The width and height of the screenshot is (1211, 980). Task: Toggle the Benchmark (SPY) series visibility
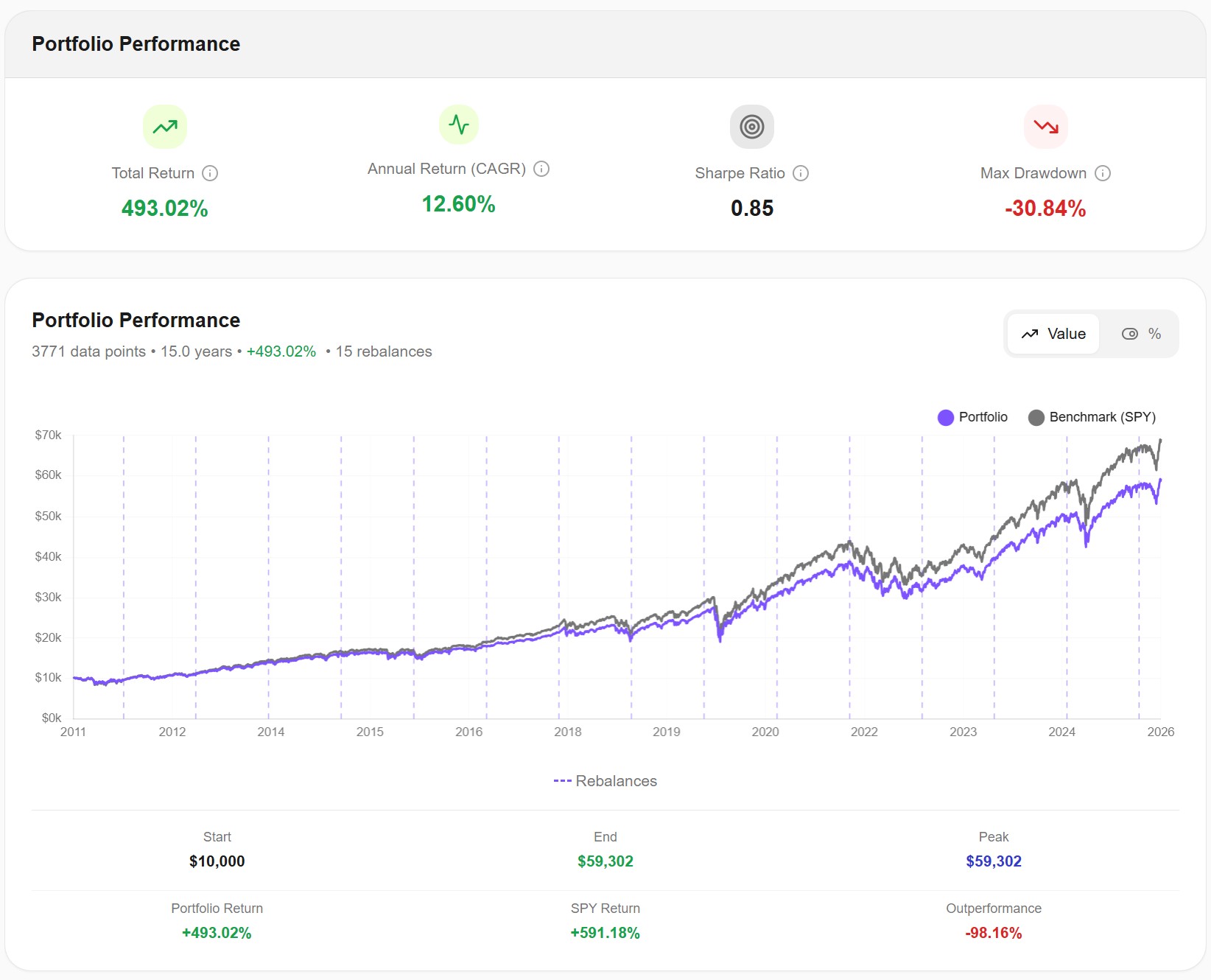coord(1092,416)
